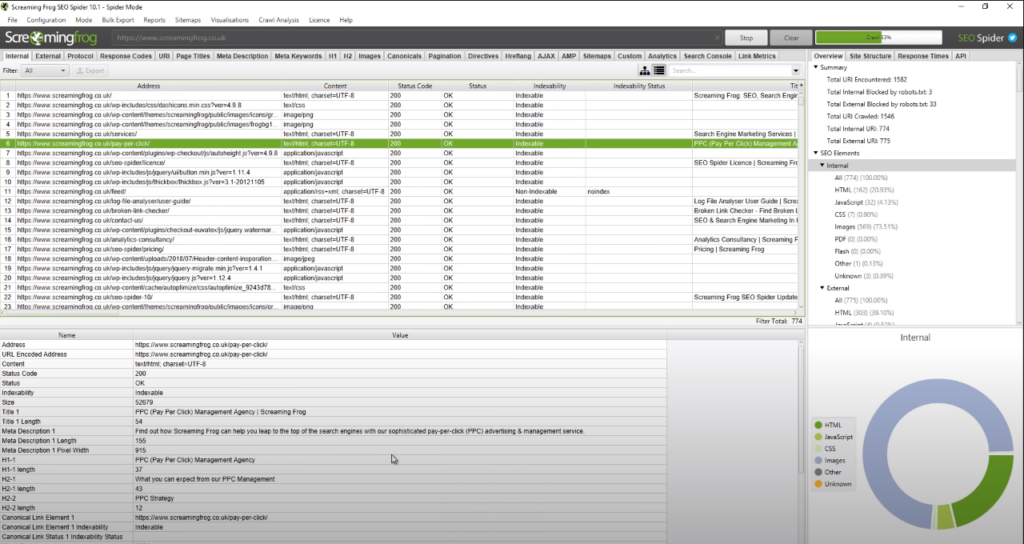Switch to the Response Codes tab
The image size is (1024, 544).
click(x=126, y=56)
